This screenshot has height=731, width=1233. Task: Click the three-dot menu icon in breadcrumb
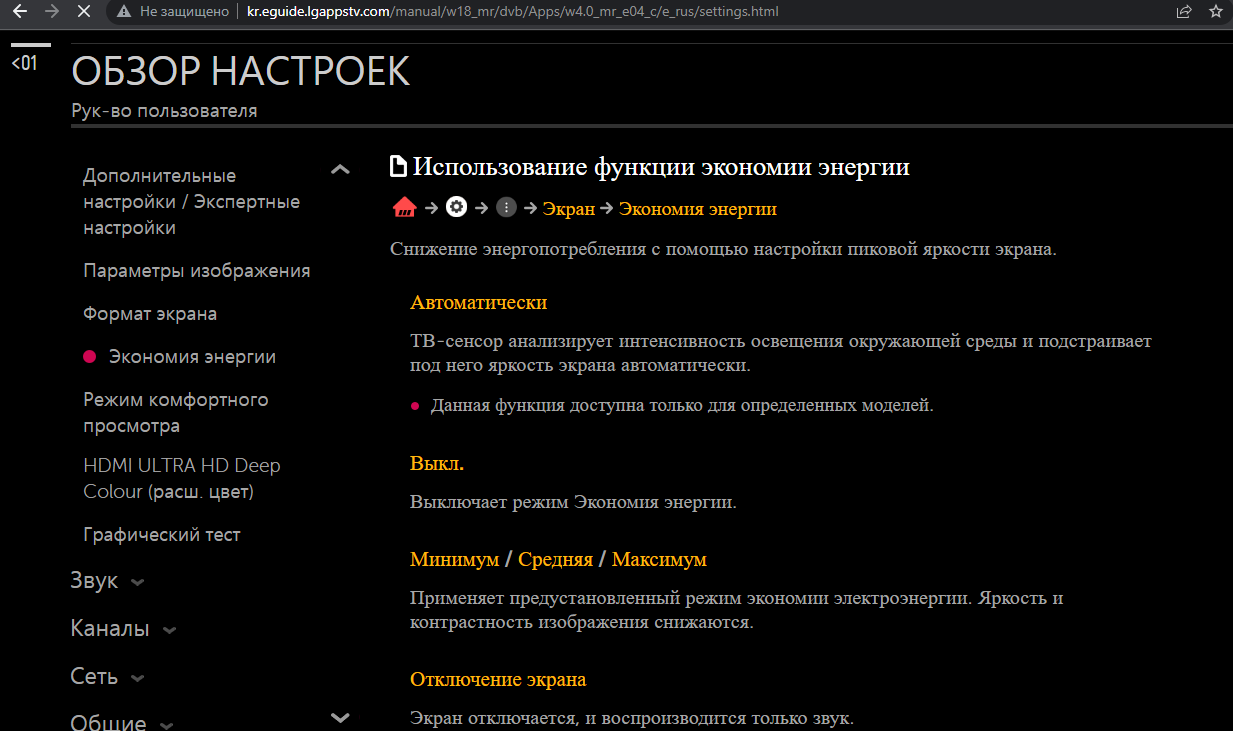506,208
